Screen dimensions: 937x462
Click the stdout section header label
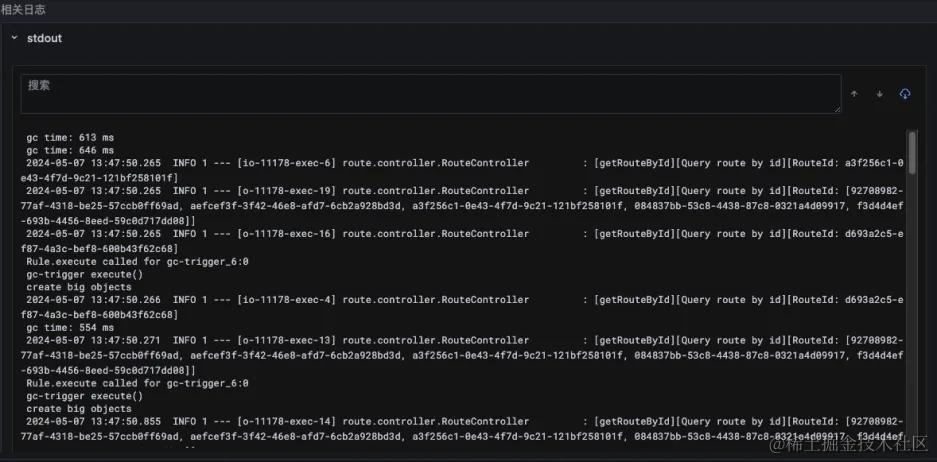(45, 37)
